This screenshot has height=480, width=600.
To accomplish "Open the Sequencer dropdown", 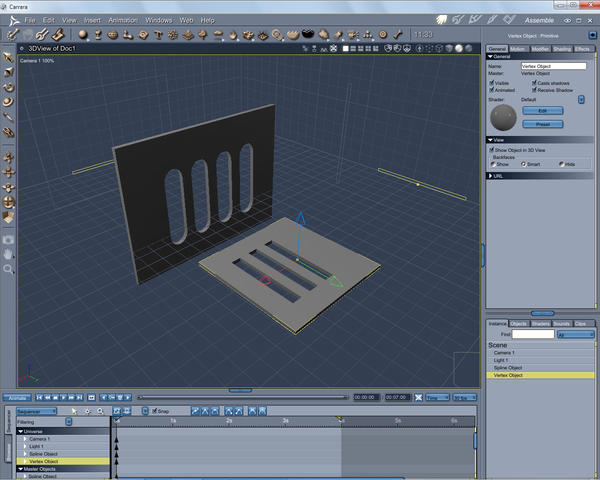I will [36, 411].
